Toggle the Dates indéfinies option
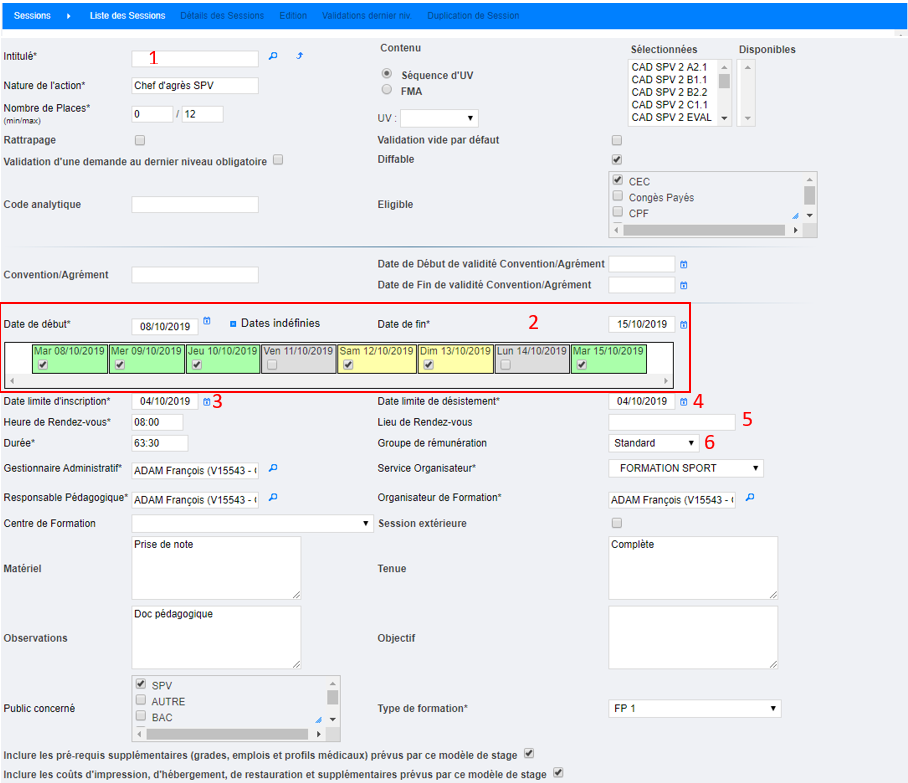 pos(233,324)
